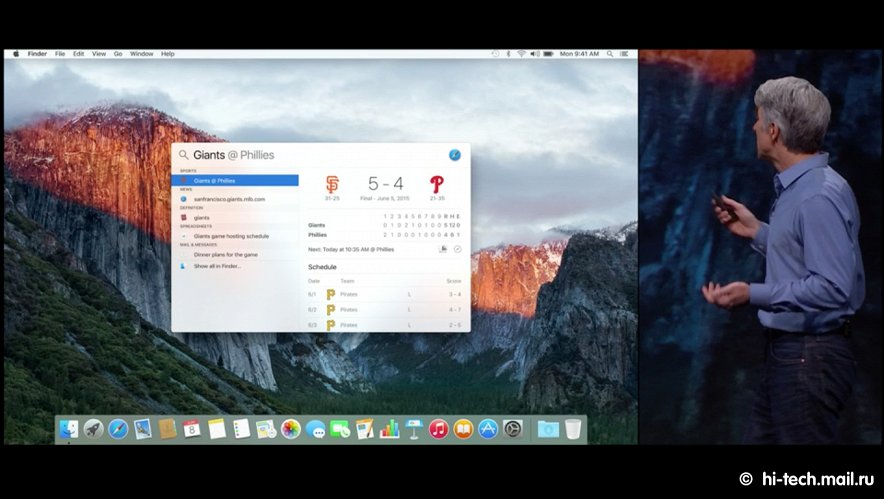The height and width of the screenshot is (499, 884).
Task: Click Time Machine icon in menu bar
Action: coord(495,54)
